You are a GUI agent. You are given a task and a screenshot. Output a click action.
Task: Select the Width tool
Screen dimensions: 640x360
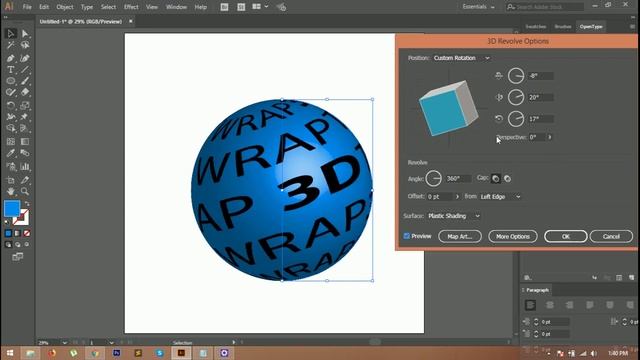pos(11,117)
